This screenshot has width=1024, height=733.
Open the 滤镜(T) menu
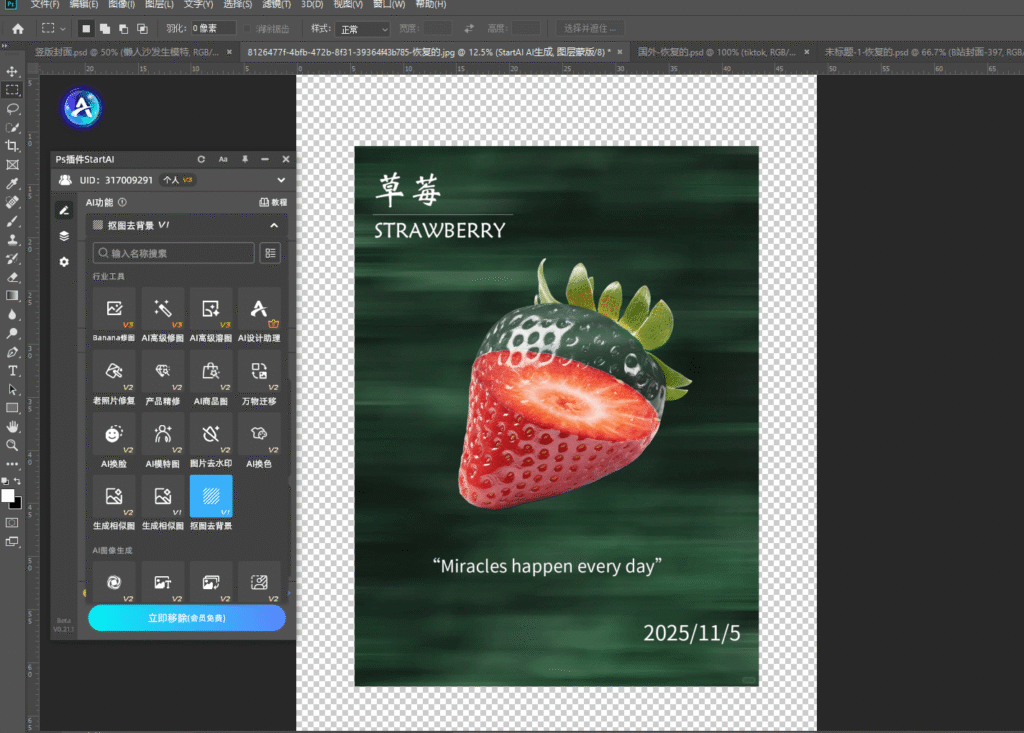[x=273, y=5]
